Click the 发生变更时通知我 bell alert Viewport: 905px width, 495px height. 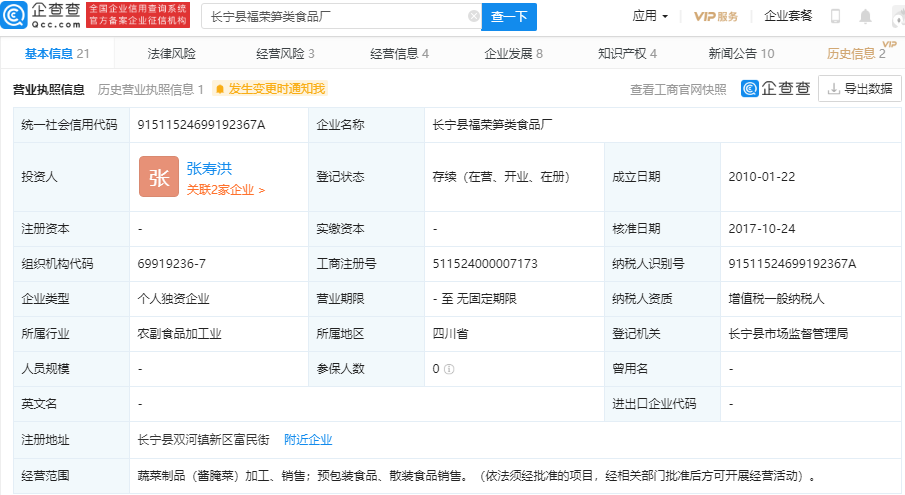[270, 89]
